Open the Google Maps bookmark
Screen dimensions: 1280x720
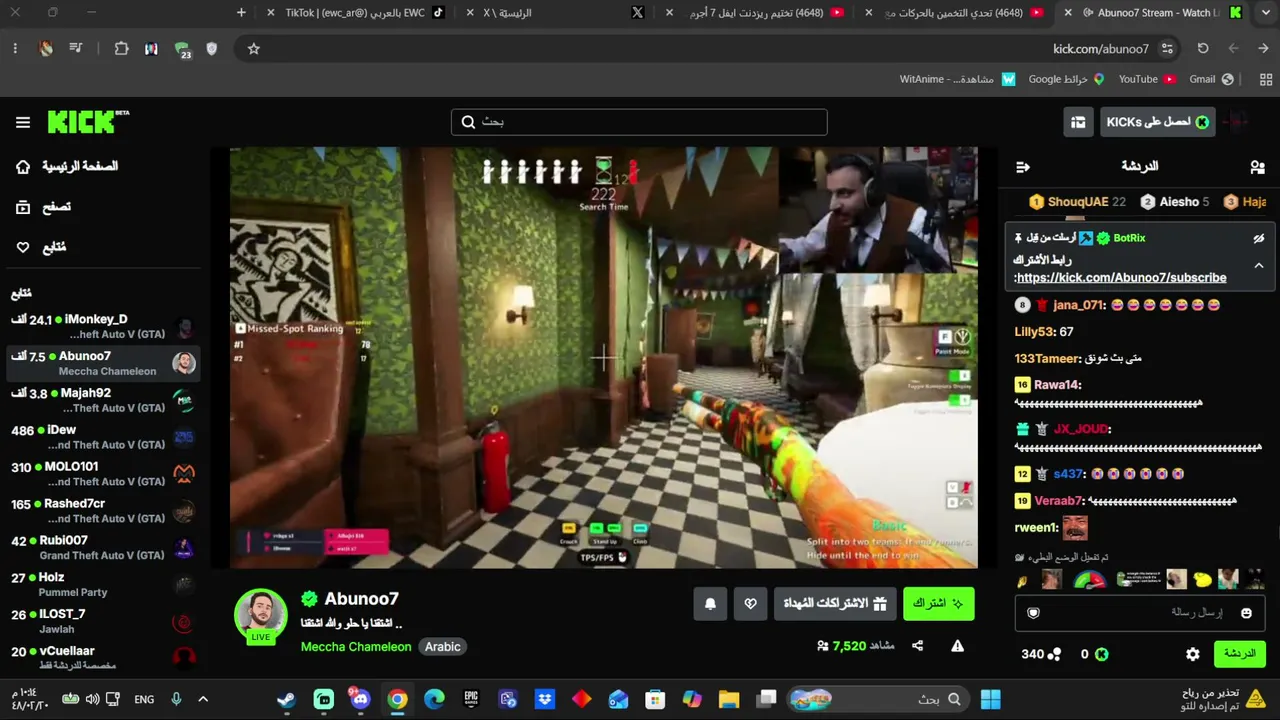coord(1066,79)
